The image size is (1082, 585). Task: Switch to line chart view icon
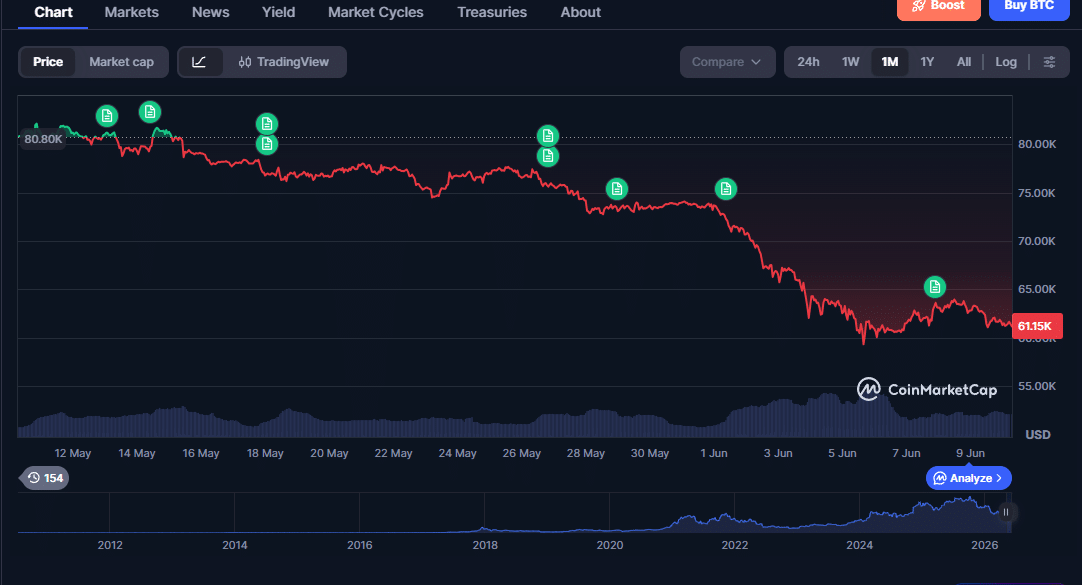click(199, 62)
